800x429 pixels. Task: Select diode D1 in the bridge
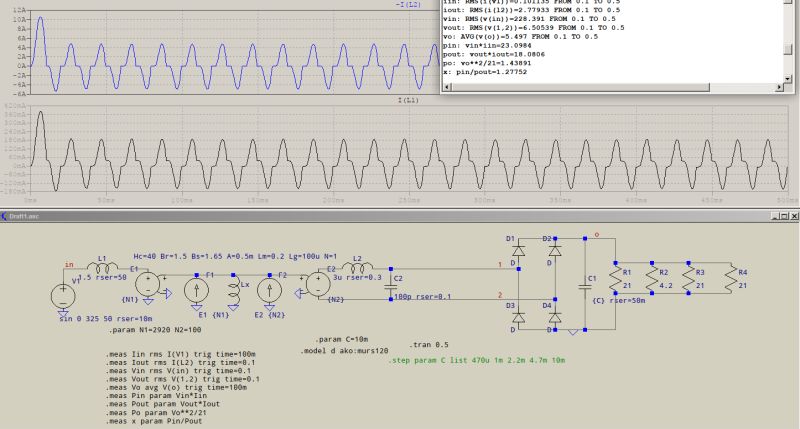coord(518,250)
